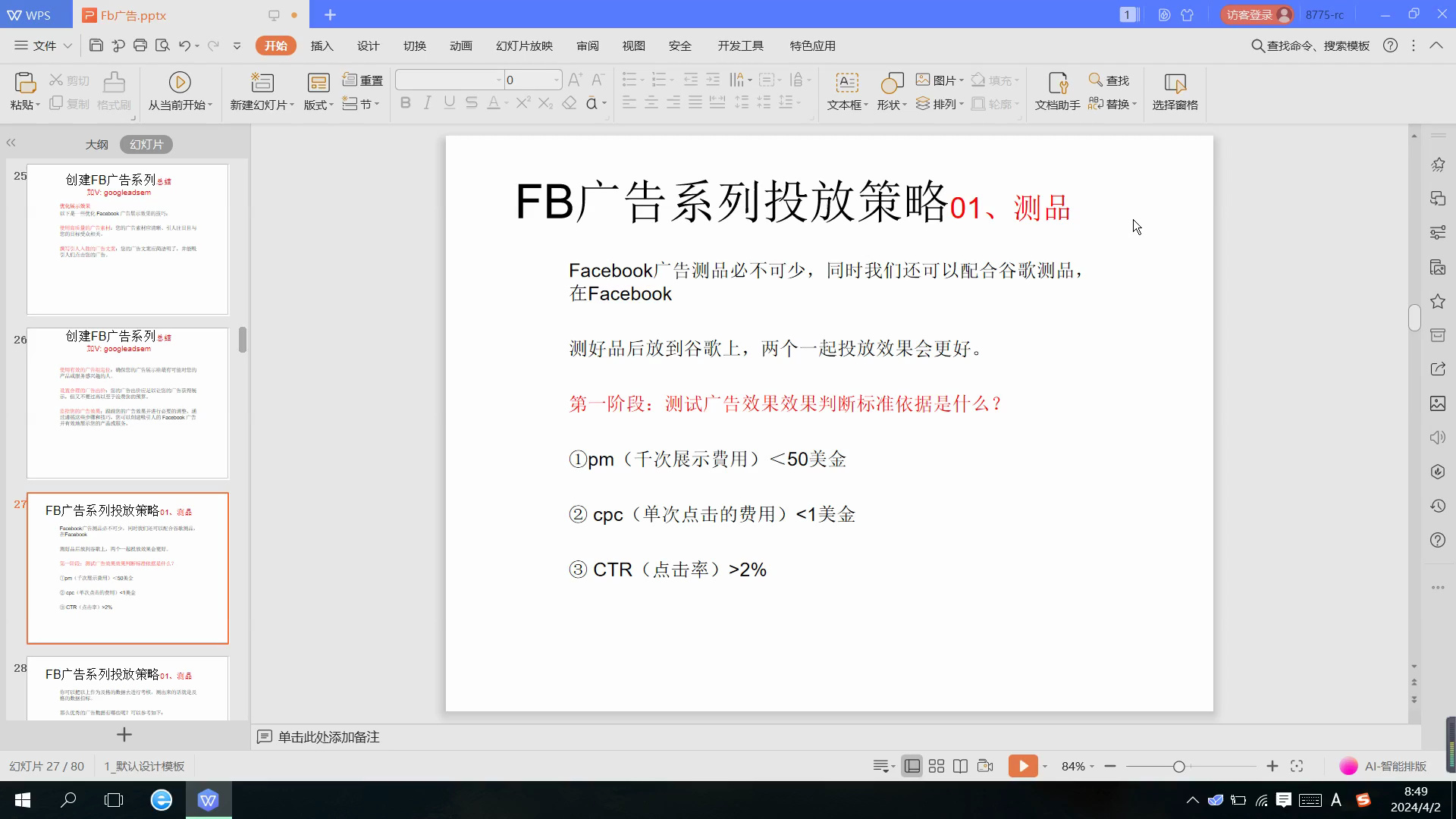
Task: Toggle Strikethrough formatting
Action: [472, 103]
